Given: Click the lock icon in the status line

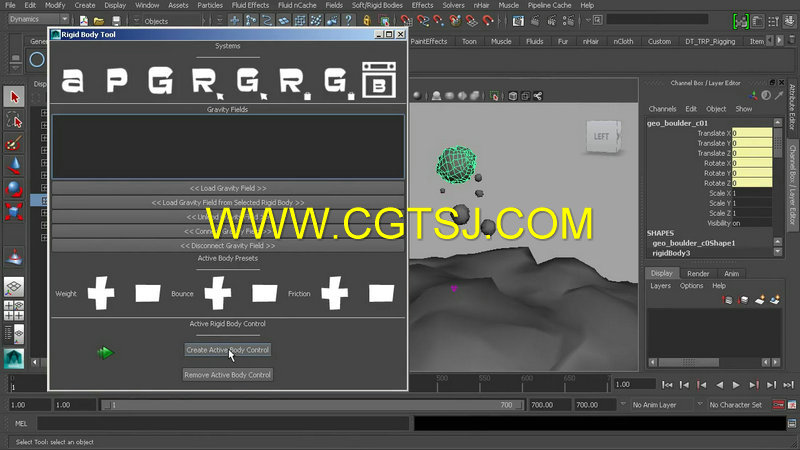Looking at the screenshot, I should tap(366, 20).
